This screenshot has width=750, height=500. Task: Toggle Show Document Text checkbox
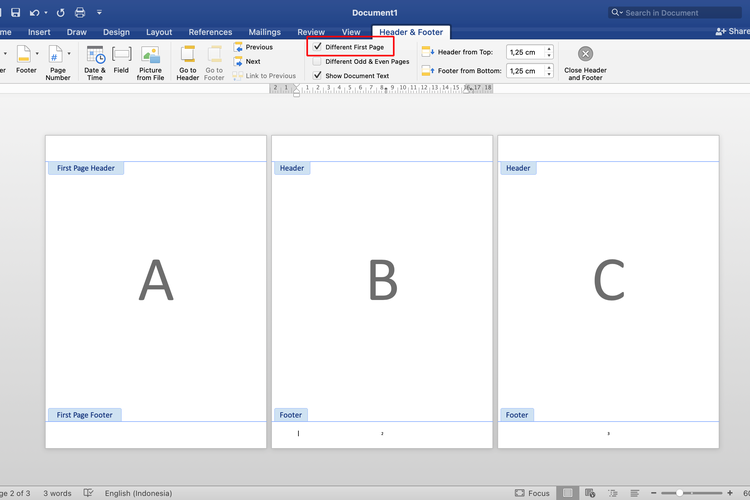pyautogui.click(x=318, y=76)
